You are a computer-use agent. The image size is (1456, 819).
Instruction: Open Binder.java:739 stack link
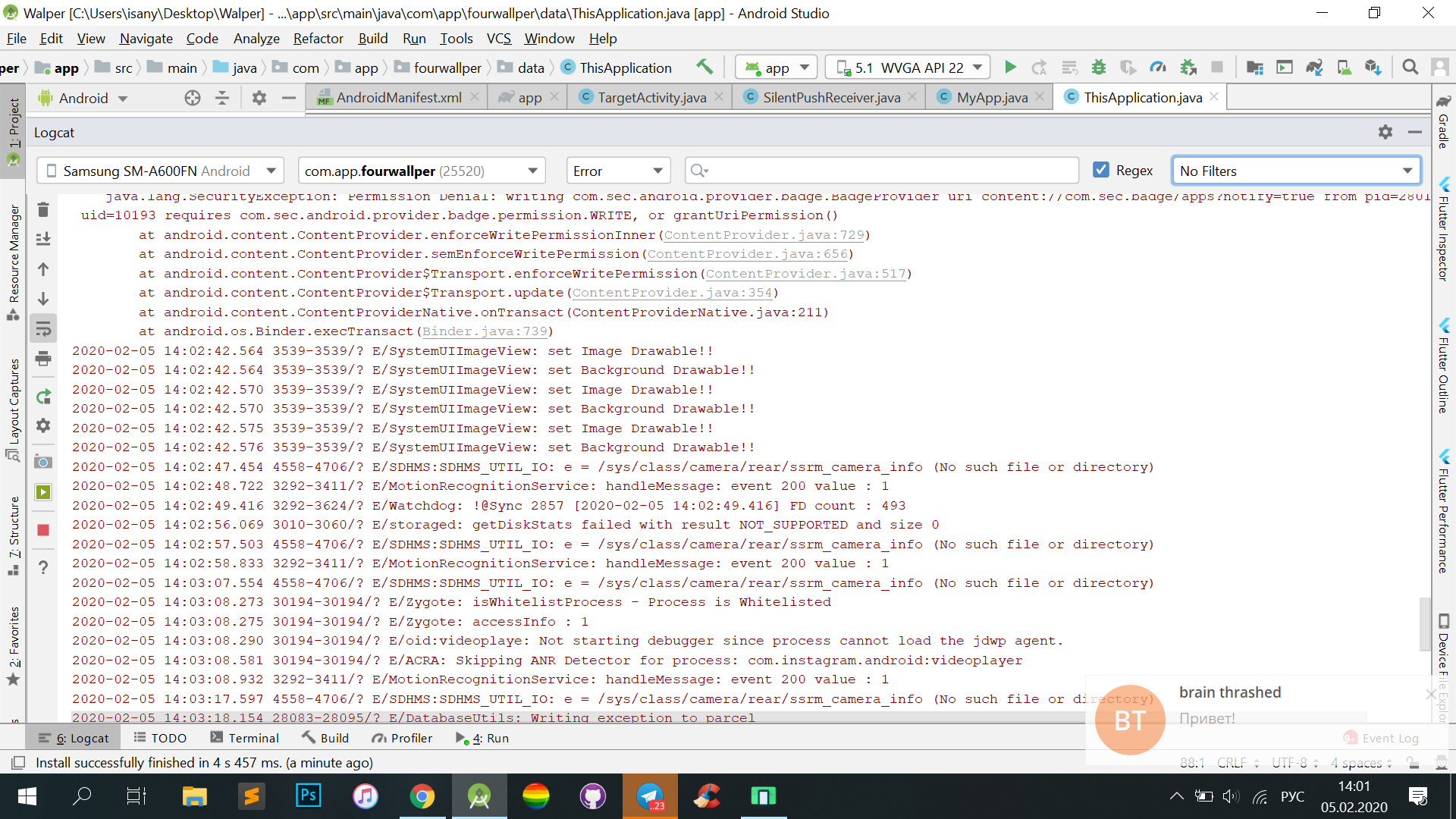(485, 331)
